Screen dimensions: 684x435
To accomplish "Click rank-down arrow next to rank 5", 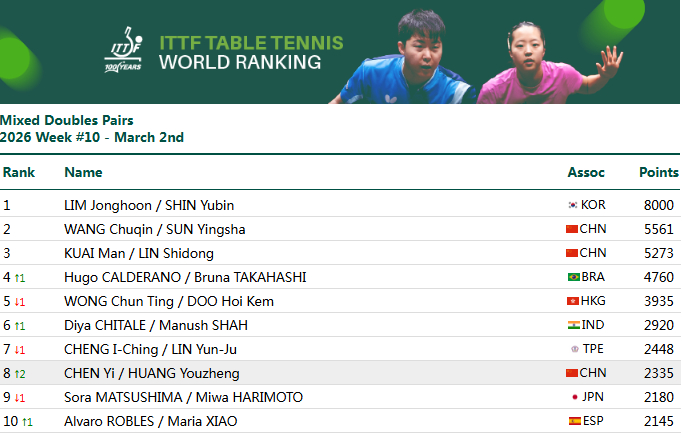I will [x=20, y=302].
